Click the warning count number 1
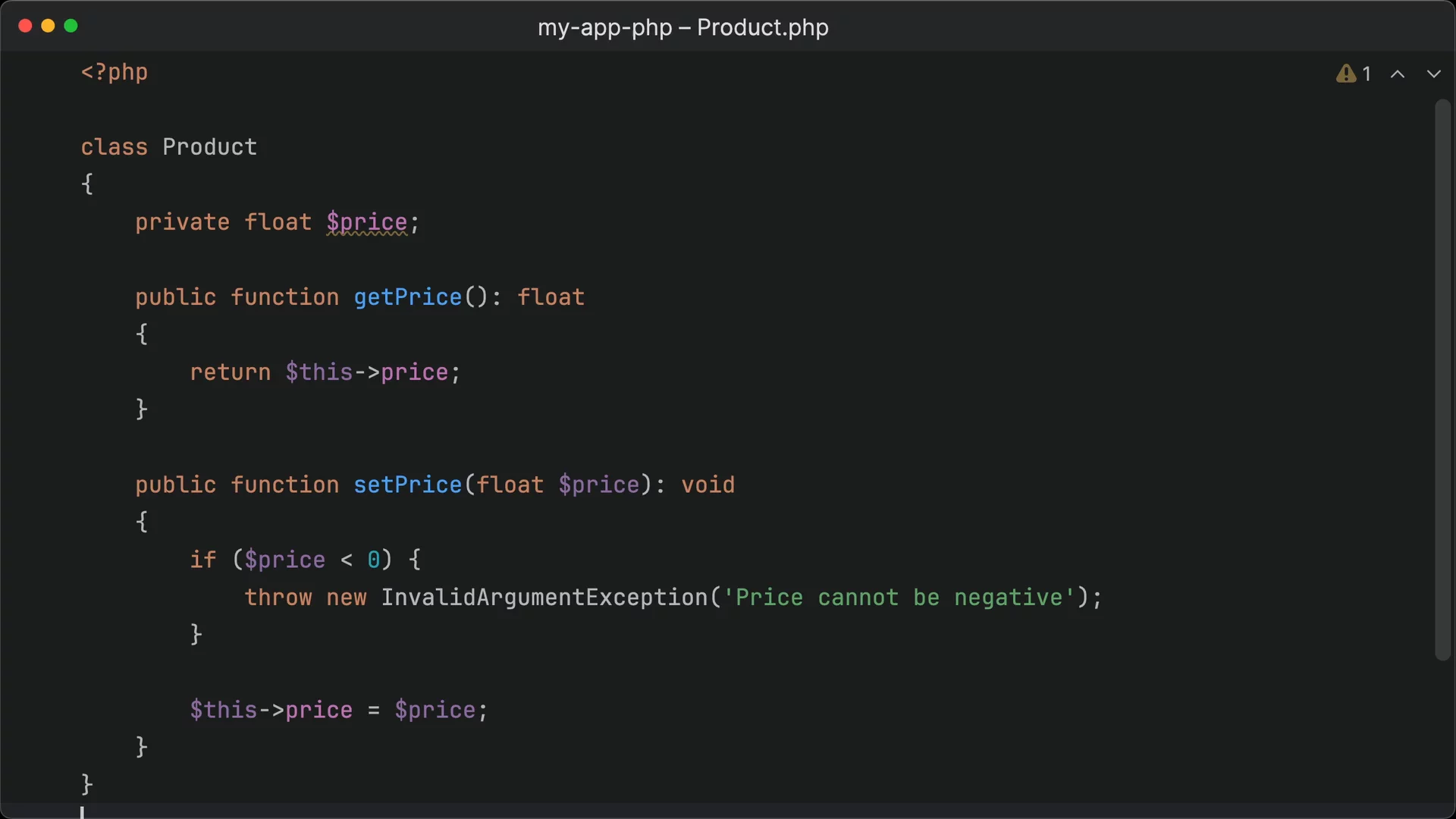 tap(1367, 74)
